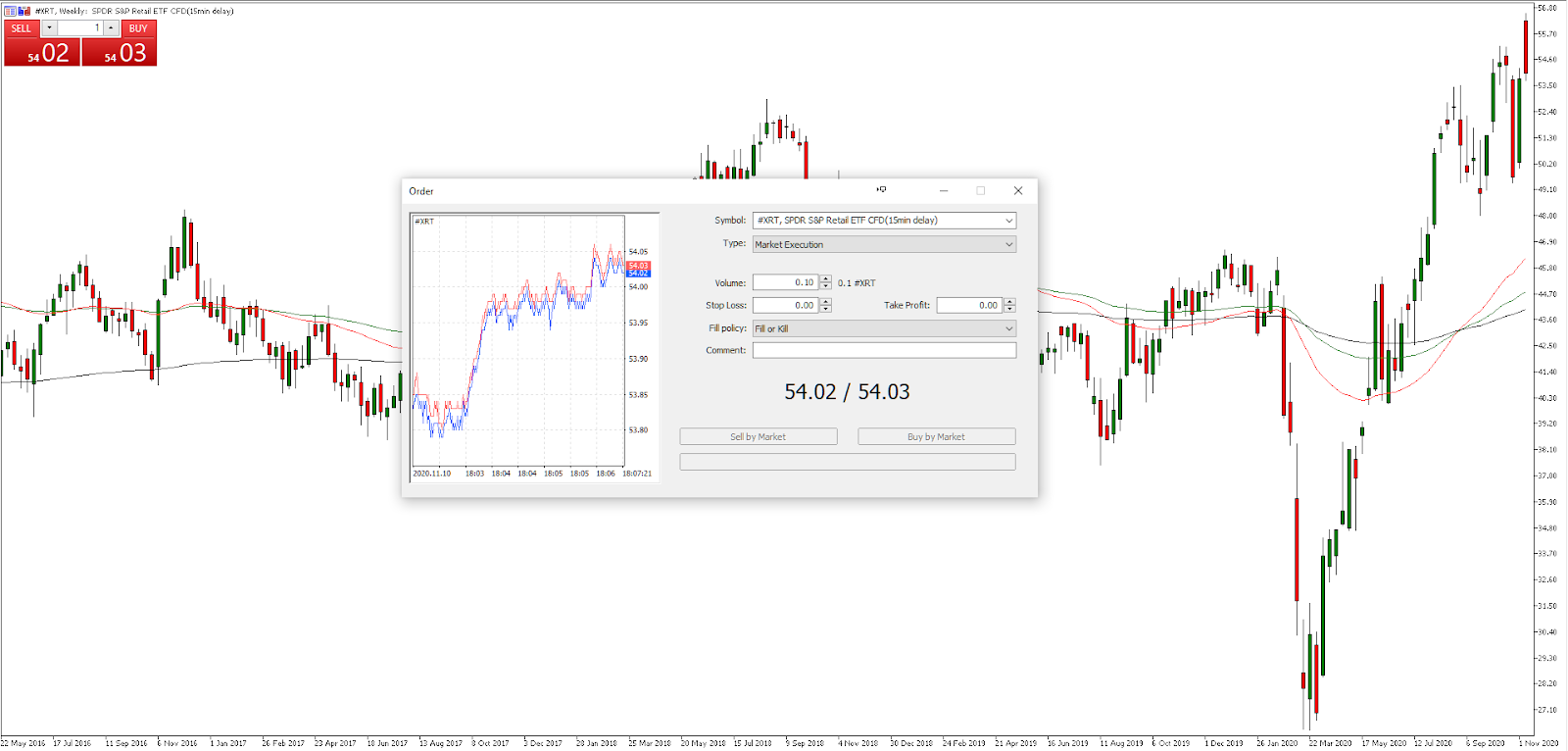Focus the Volume input field in Order dialog
Image resolution: width=1568 pixels, height=751 pixels.
point(785,282)
